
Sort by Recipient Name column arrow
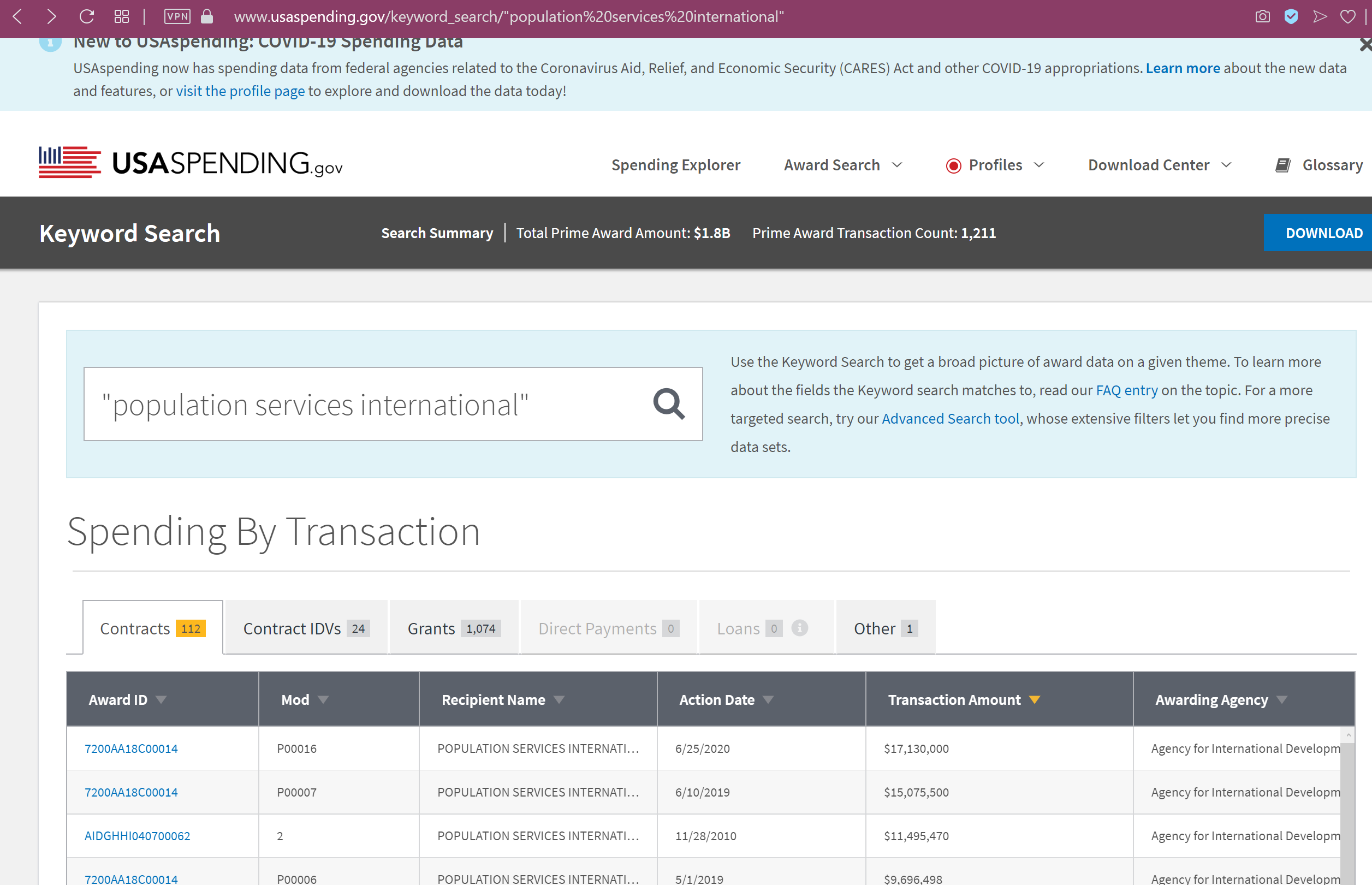559,700
